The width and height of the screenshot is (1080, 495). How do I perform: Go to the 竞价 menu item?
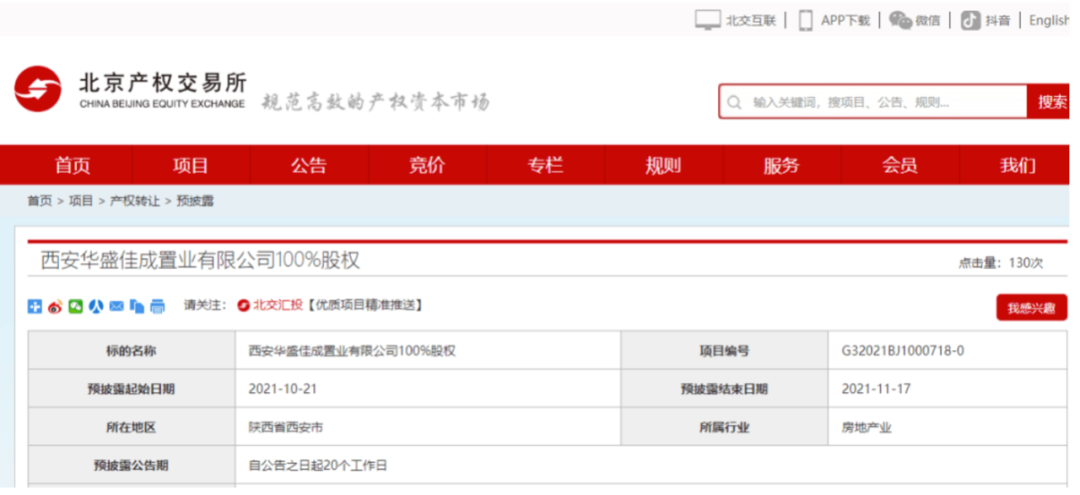tap(427, 166)
